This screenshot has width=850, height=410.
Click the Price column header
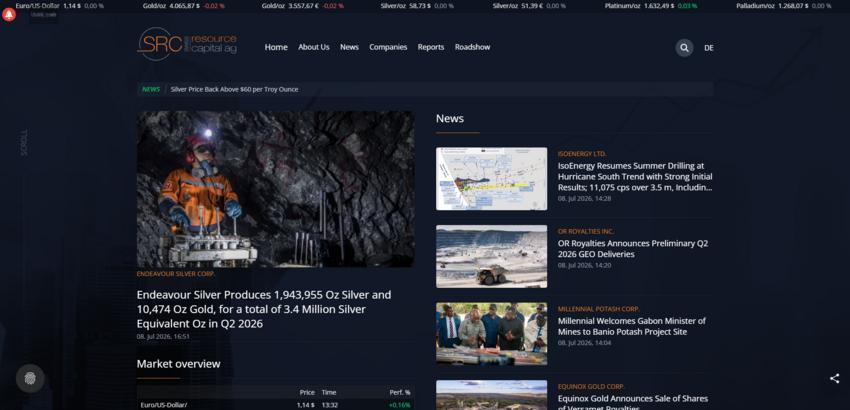[307, 392]
